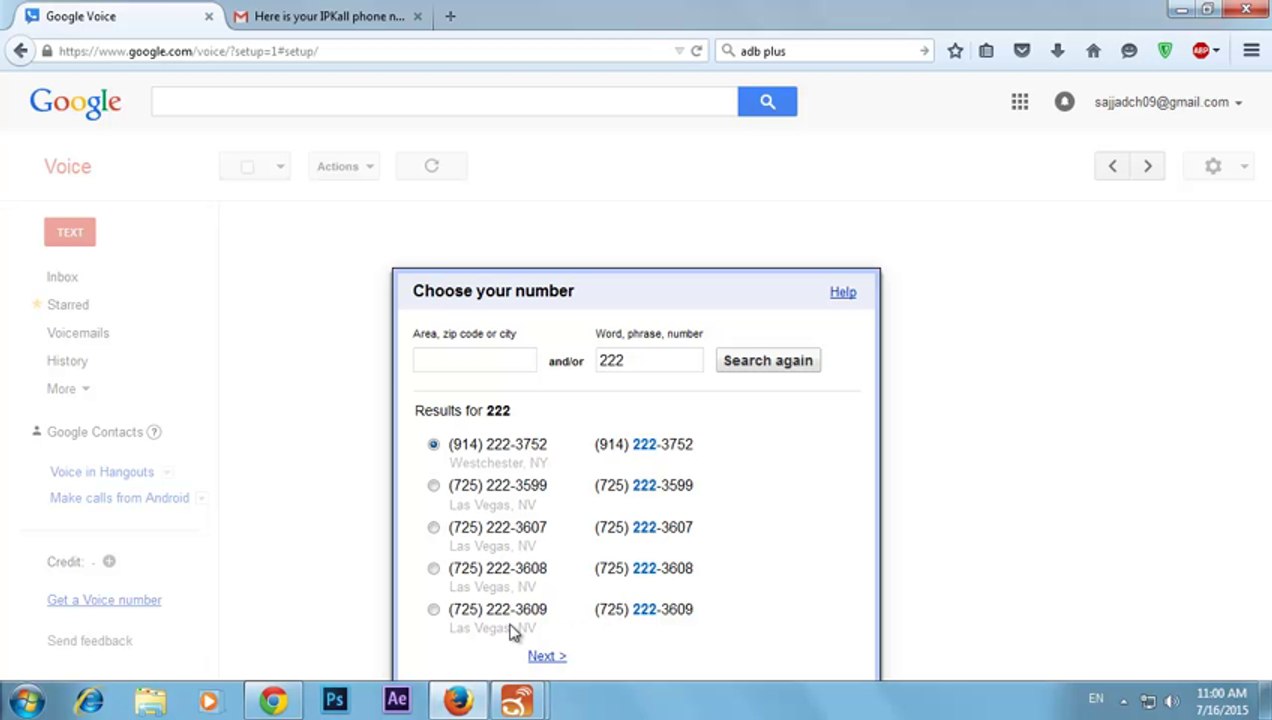
Task: Expand the More menu in sidebar
Action: tap(68, 389)
